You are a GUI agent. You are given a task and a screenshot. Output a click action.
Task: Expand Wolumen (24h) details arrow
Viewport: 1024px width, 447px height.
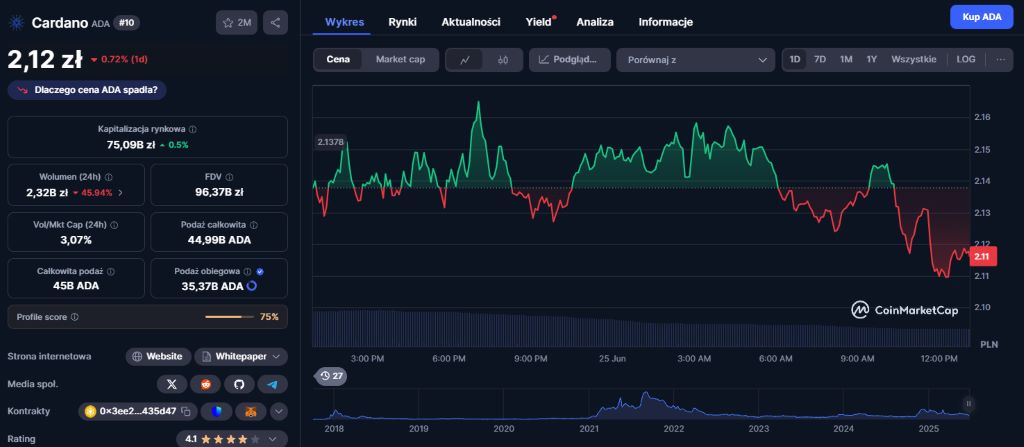click(x=120, y=193)
